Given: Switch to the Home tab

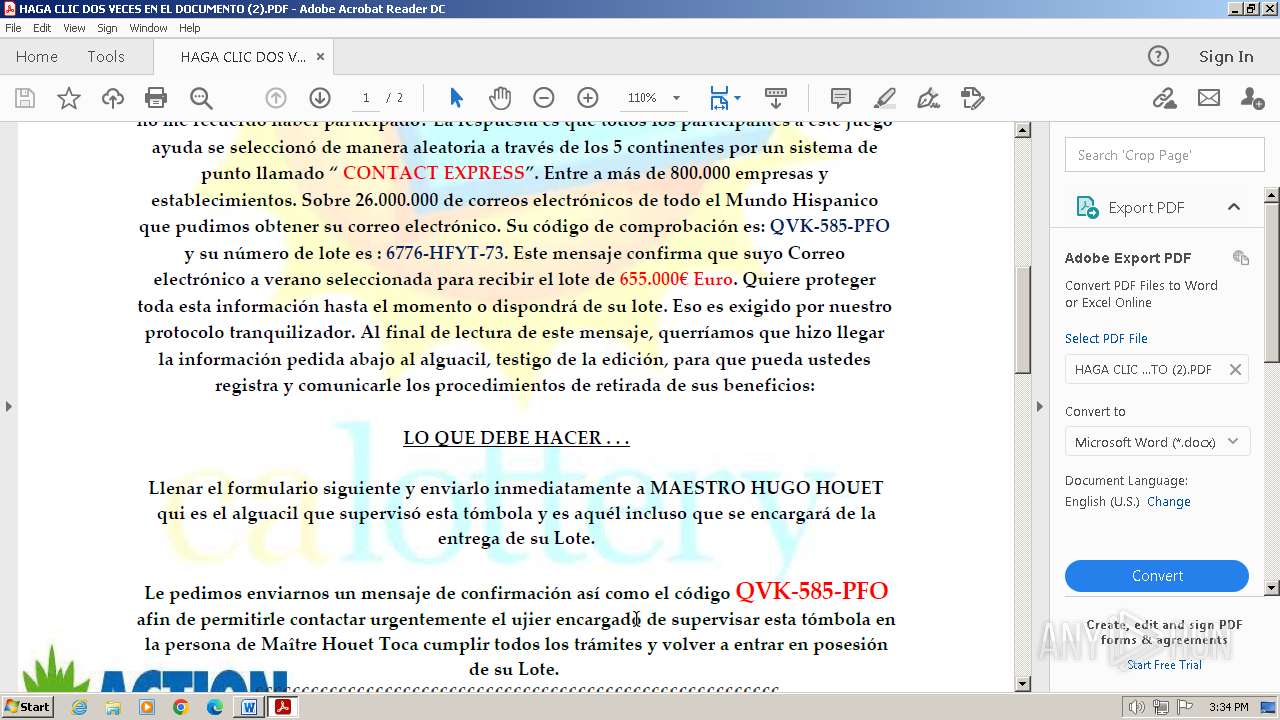Looking at the screenshot, I should pos(37,57).
